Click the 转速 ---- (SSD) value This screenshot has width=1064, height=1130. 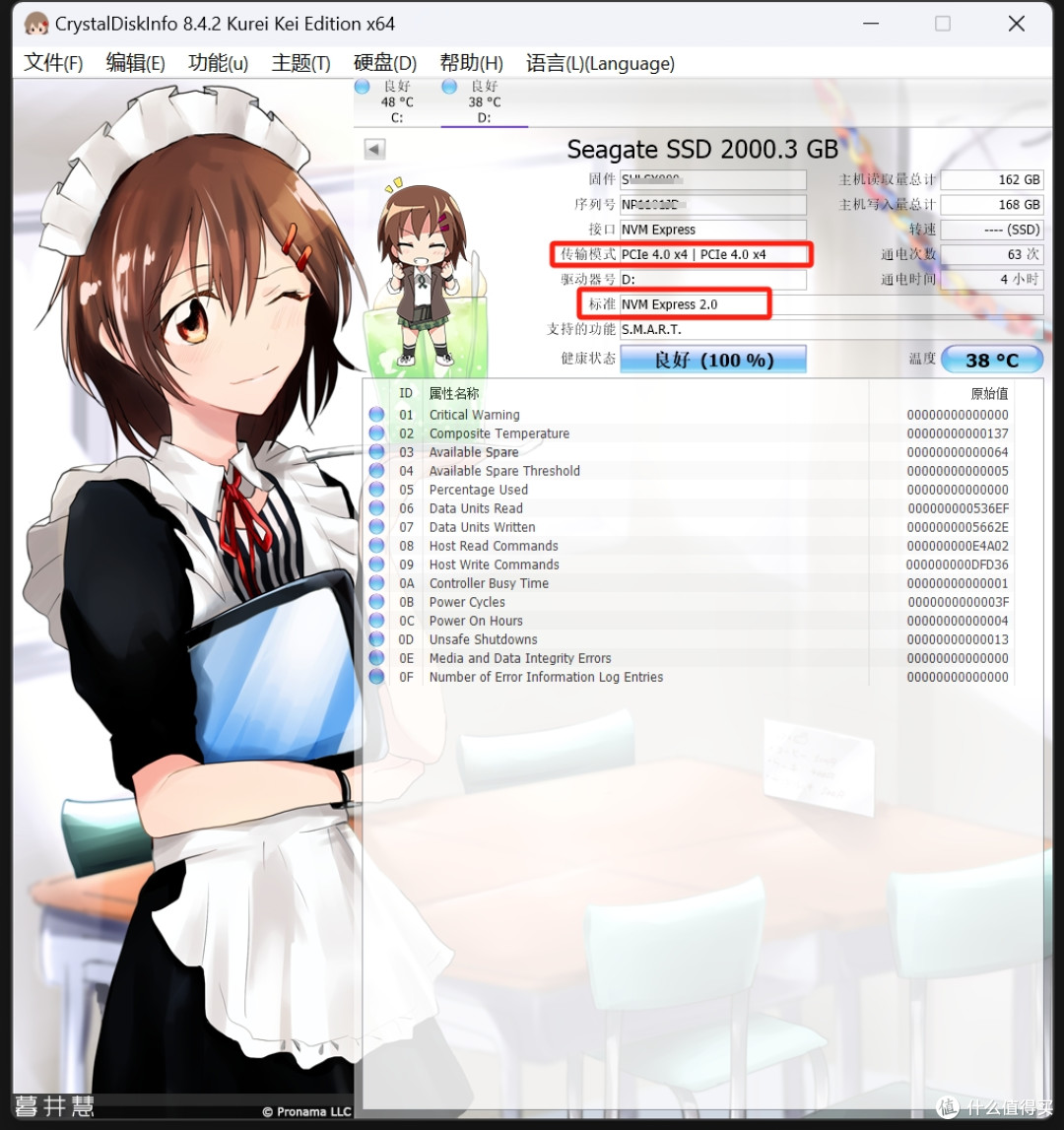(x=992, y=230)
